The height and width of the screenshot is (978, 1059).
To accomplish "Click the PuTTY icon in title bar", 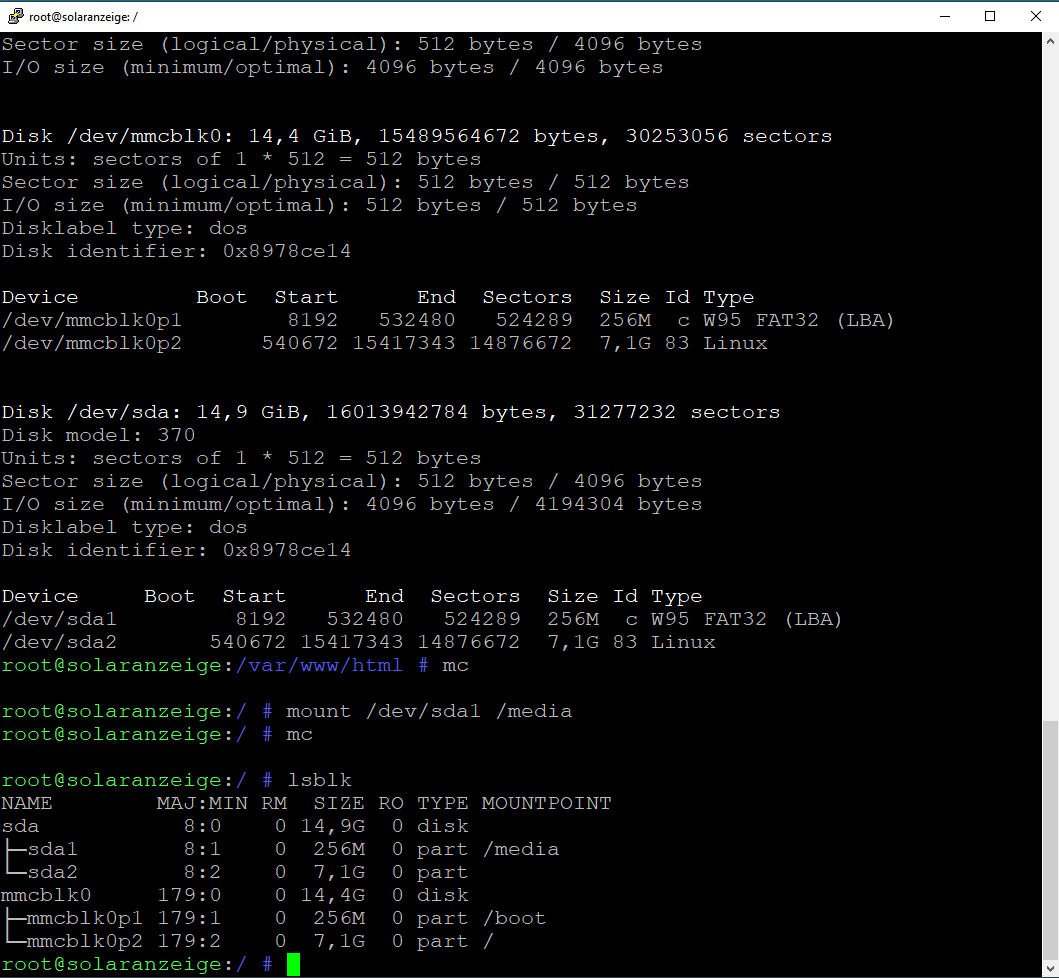I will pyautogui.click(x=15, y=16).
